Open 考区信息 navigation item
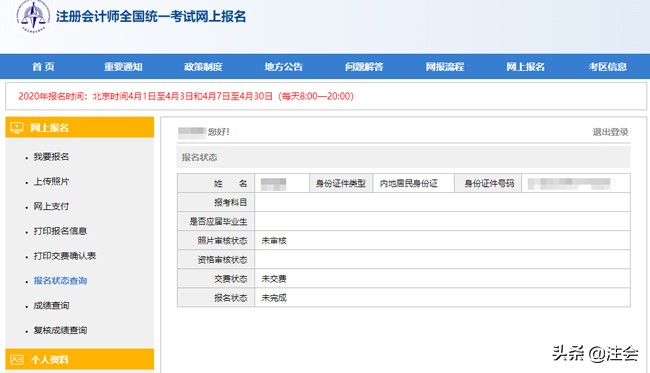The height and width of the screenshot is (373, 650). click(x=607, y=67)
